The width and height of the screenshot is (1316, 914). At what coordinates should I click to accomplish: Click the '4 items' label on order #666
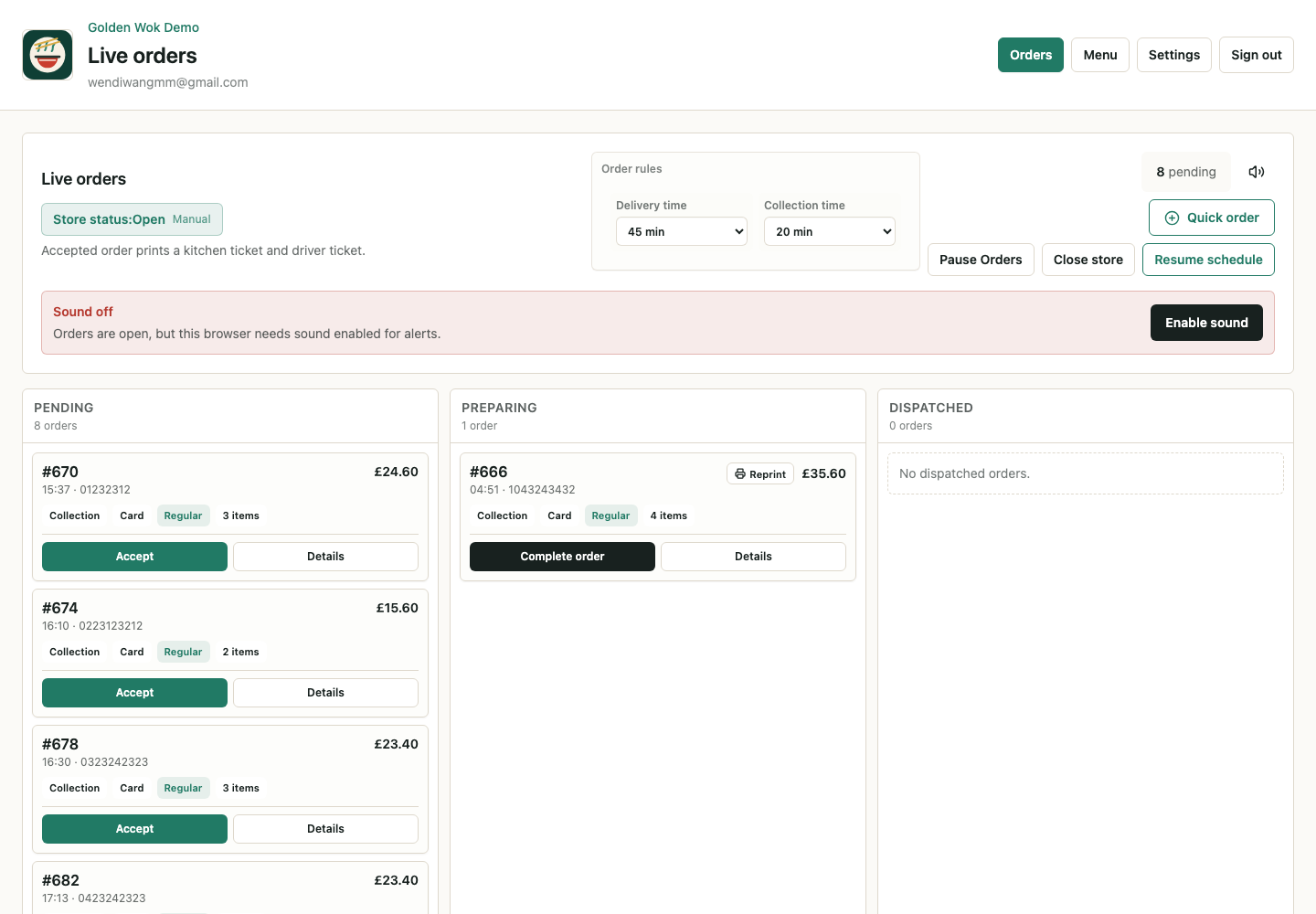click(x=669, y=515)
